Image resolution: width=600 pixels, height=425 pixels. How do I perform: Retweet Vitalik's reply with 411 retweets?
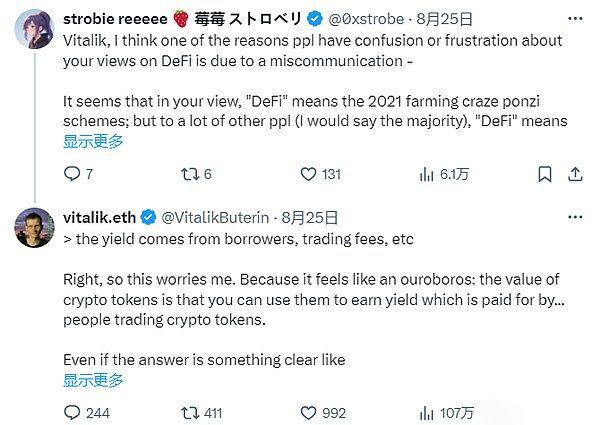(x=190, y=413)
